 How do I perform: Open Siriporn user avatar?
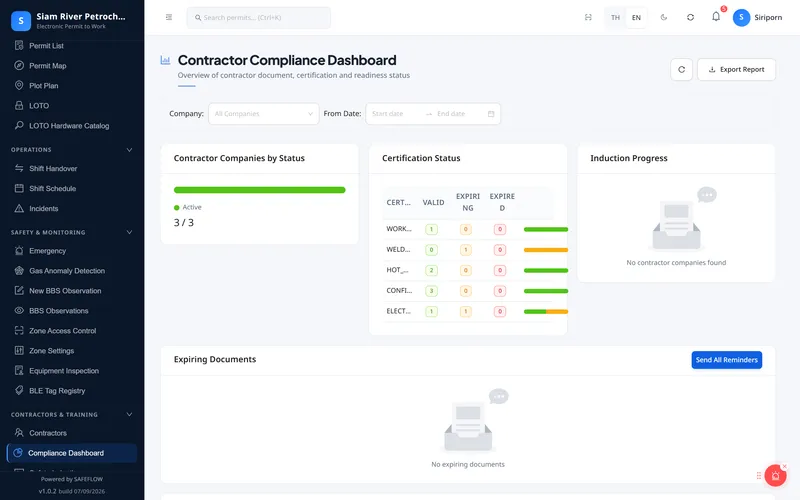point(741,17)
